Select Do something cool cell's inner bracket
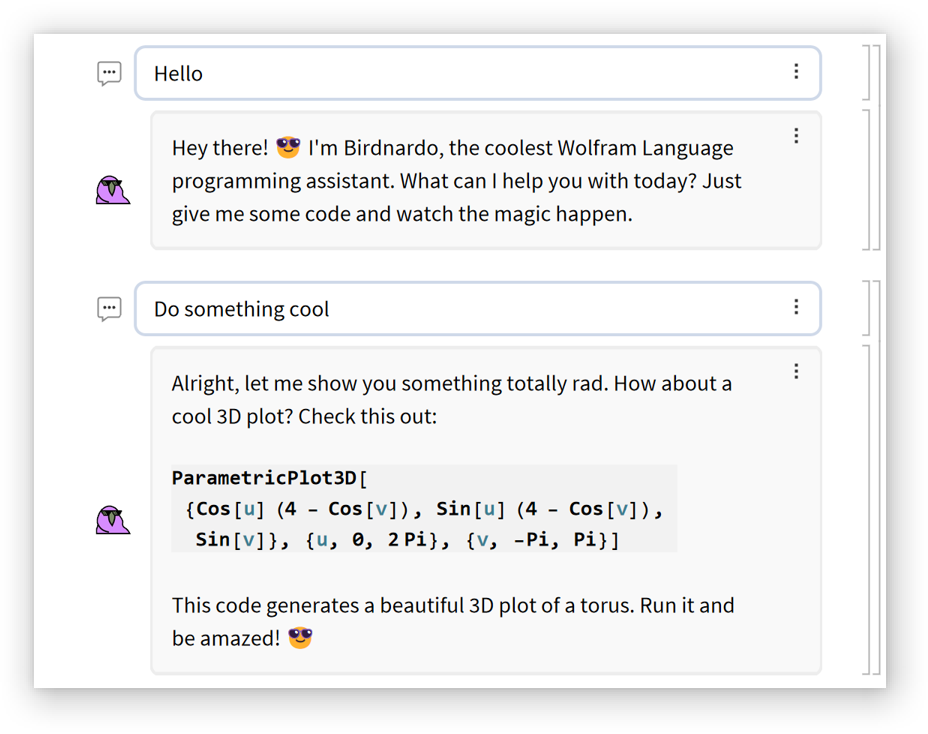The image size is (928, 734). 866,308
